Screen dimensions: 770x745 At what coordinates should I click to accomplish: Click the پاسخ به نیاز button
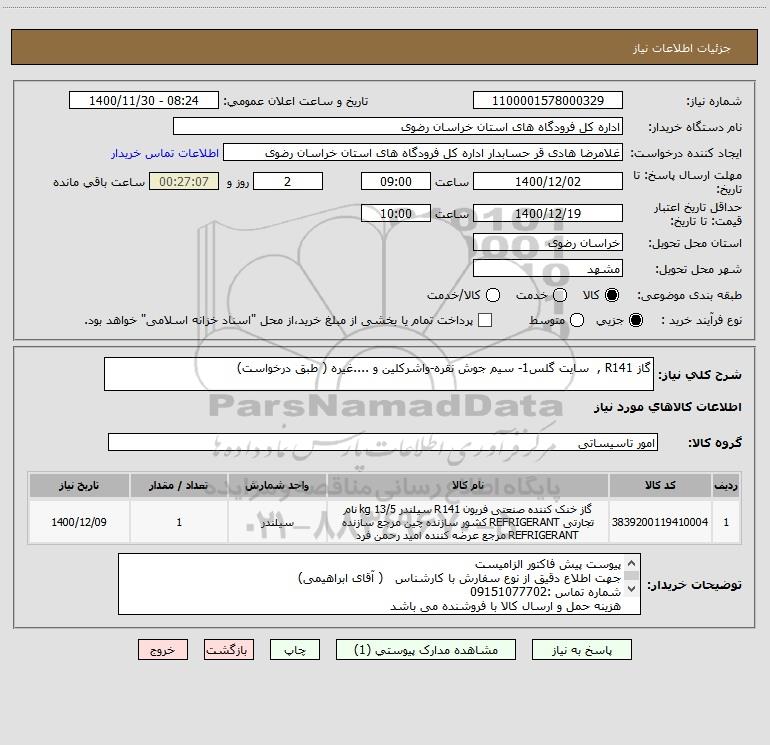[x=581, y=650]
